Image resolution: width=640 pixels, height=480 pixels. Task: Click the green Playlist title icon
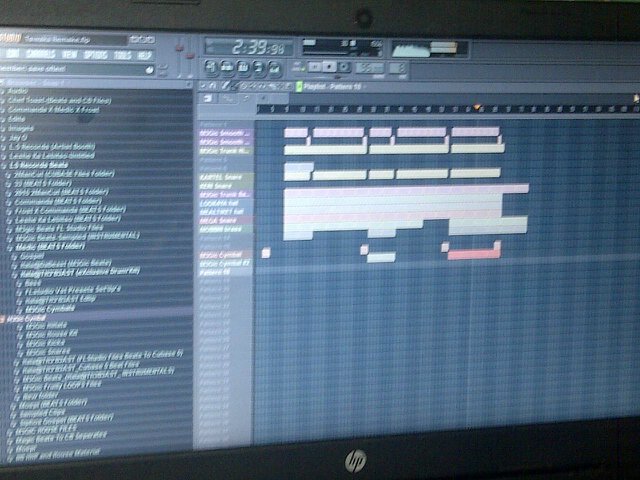pyautogui.click(x=299, y=87)
